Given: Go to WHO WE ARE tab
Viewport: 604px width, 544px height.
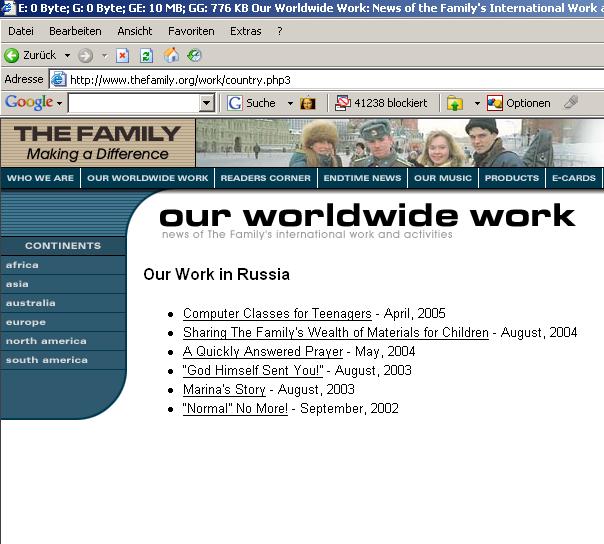Looking at the screenshot, I should pos(40,178).
